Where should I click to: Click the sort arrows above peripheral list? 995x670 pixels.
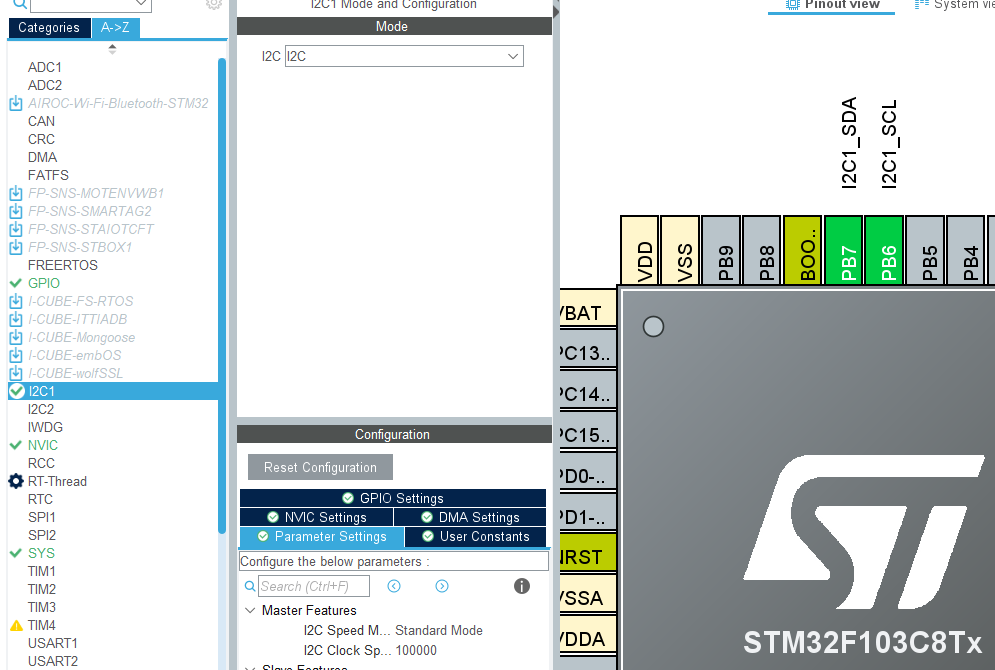(x=112, y=49)
